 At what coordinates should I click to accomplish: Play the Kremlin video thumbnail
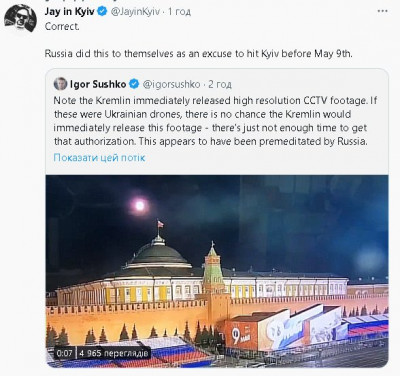tap(217, 271)
